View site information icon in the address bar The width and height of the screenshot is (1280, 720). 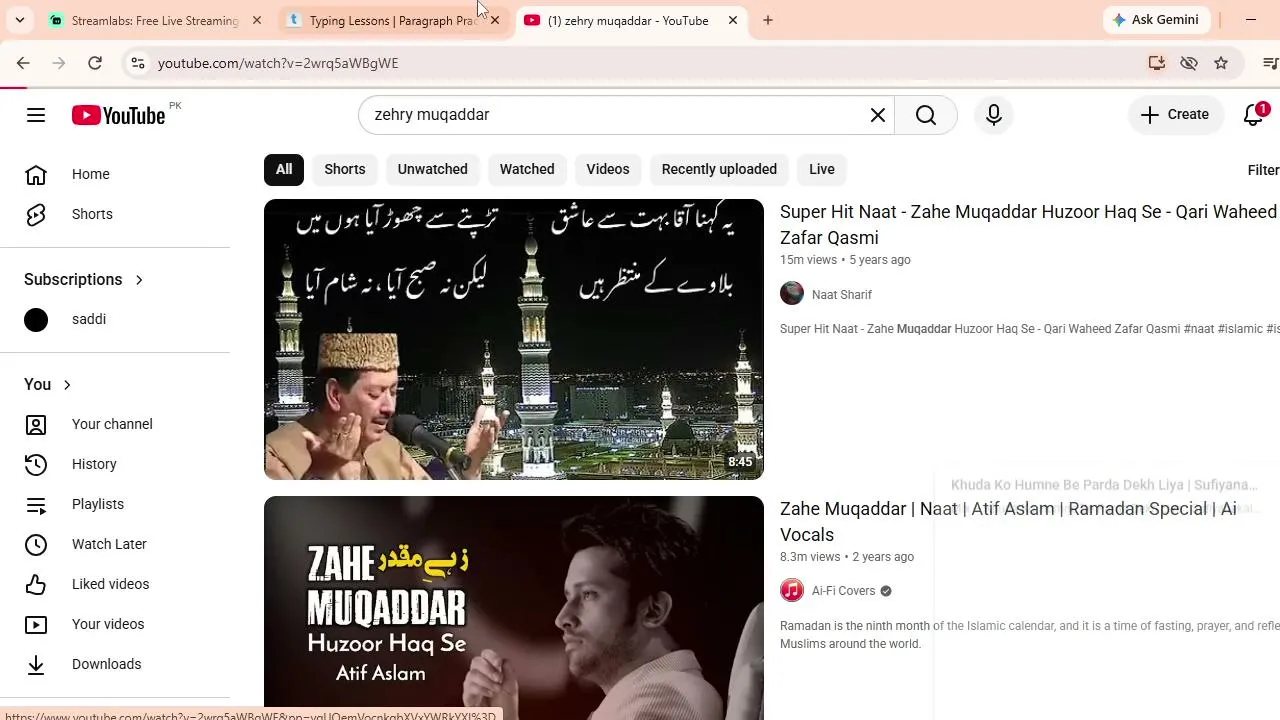[x=138, y=63]
